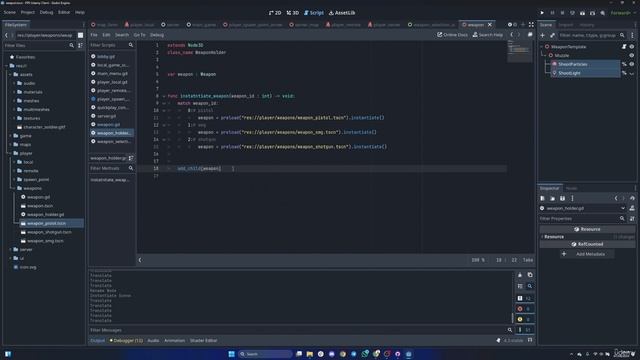Open the script editor Go To menu
The image size is (640, 360).
pyautogui.click(x=139, y=35)
